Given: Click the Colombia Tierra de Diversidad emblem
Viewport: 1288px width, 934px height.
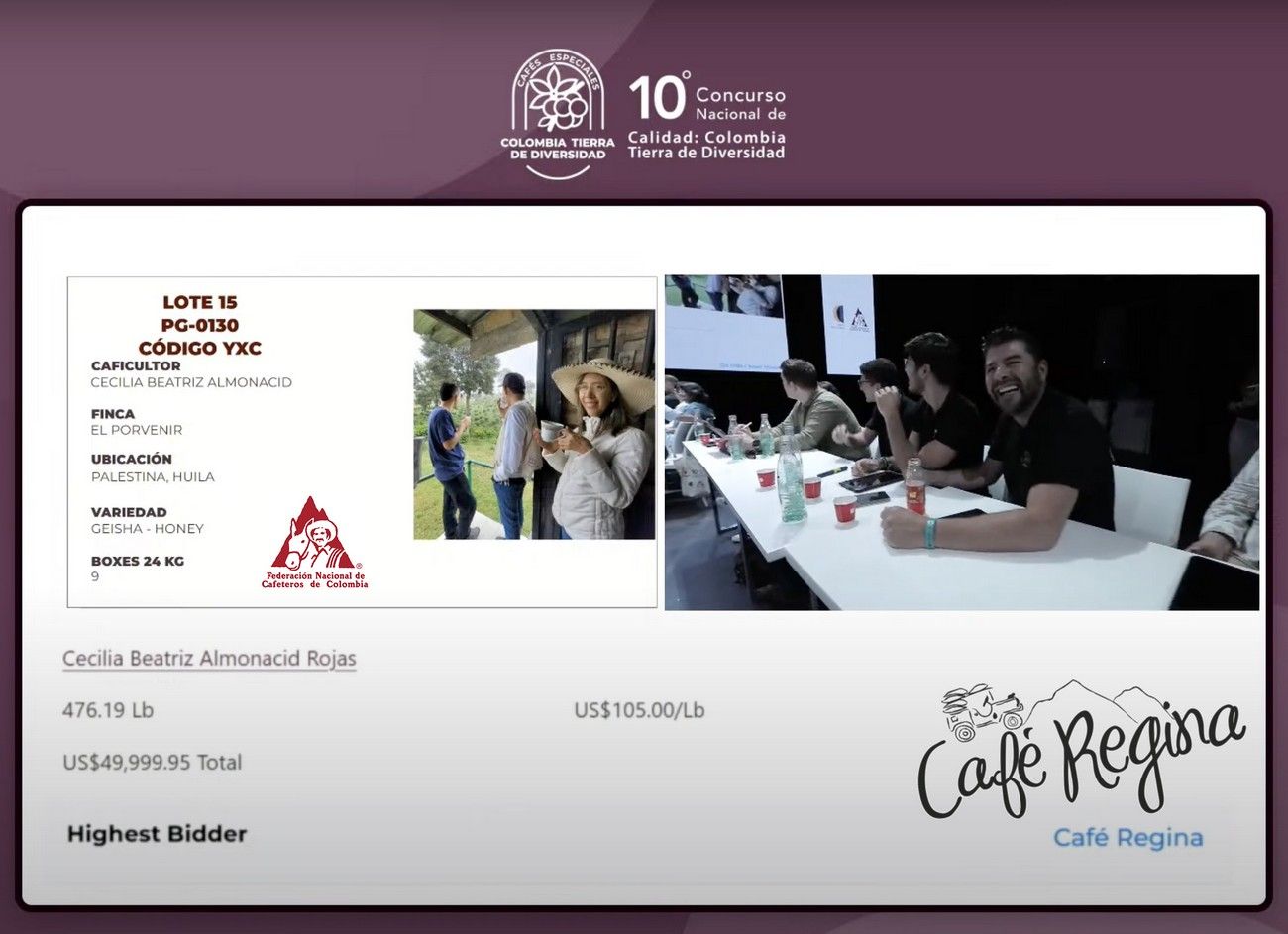Looking at the screenshot, I should click(558, 115).
